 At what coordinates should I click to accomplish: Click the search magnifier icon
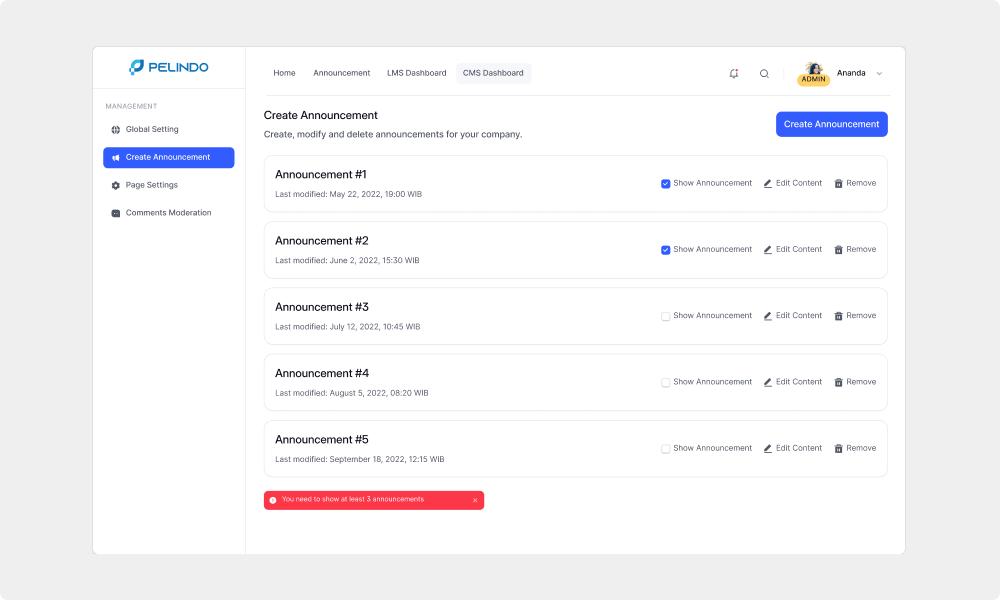764,73
